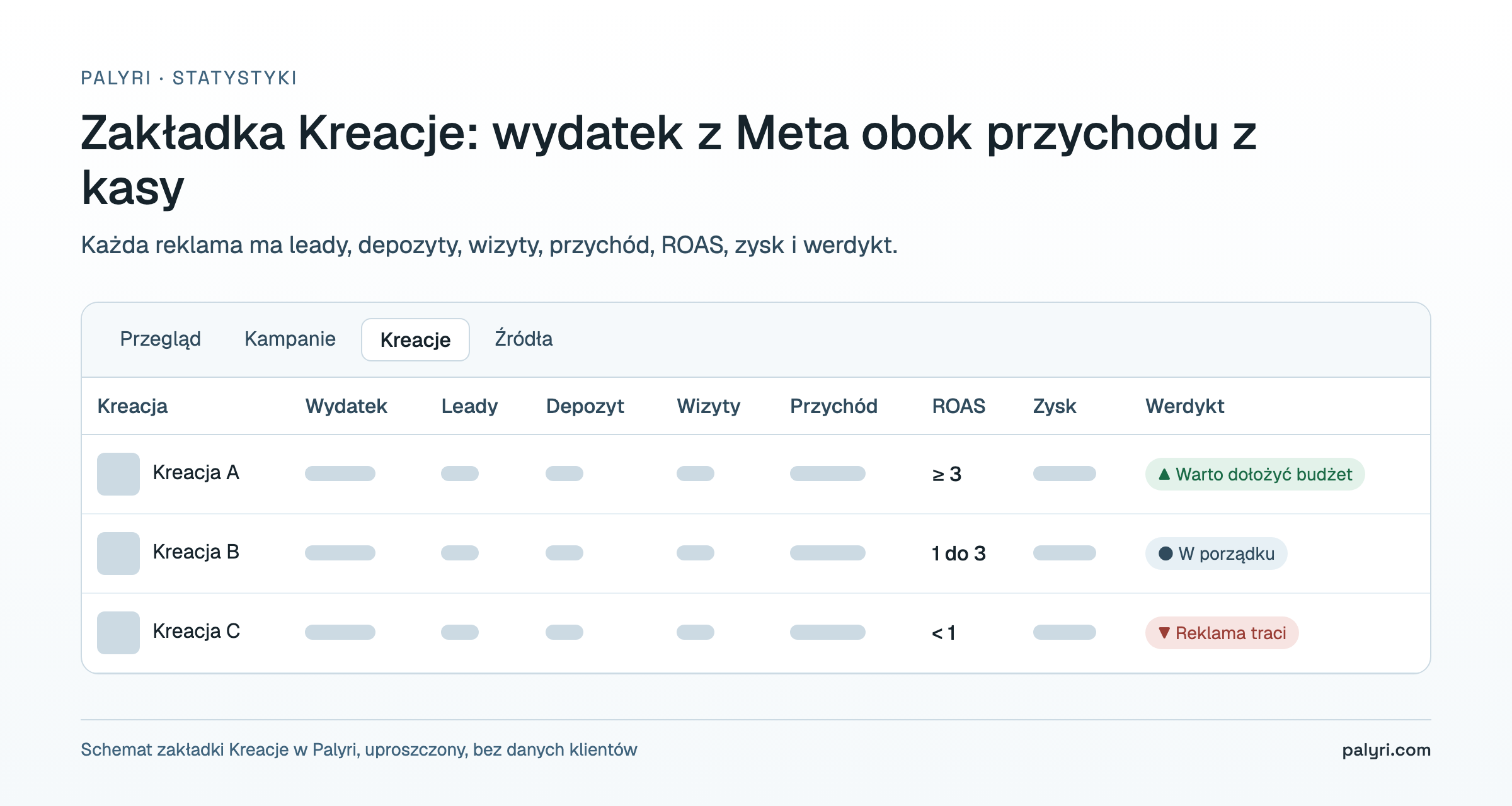Click the Kreacja column header

pos(132,406)
